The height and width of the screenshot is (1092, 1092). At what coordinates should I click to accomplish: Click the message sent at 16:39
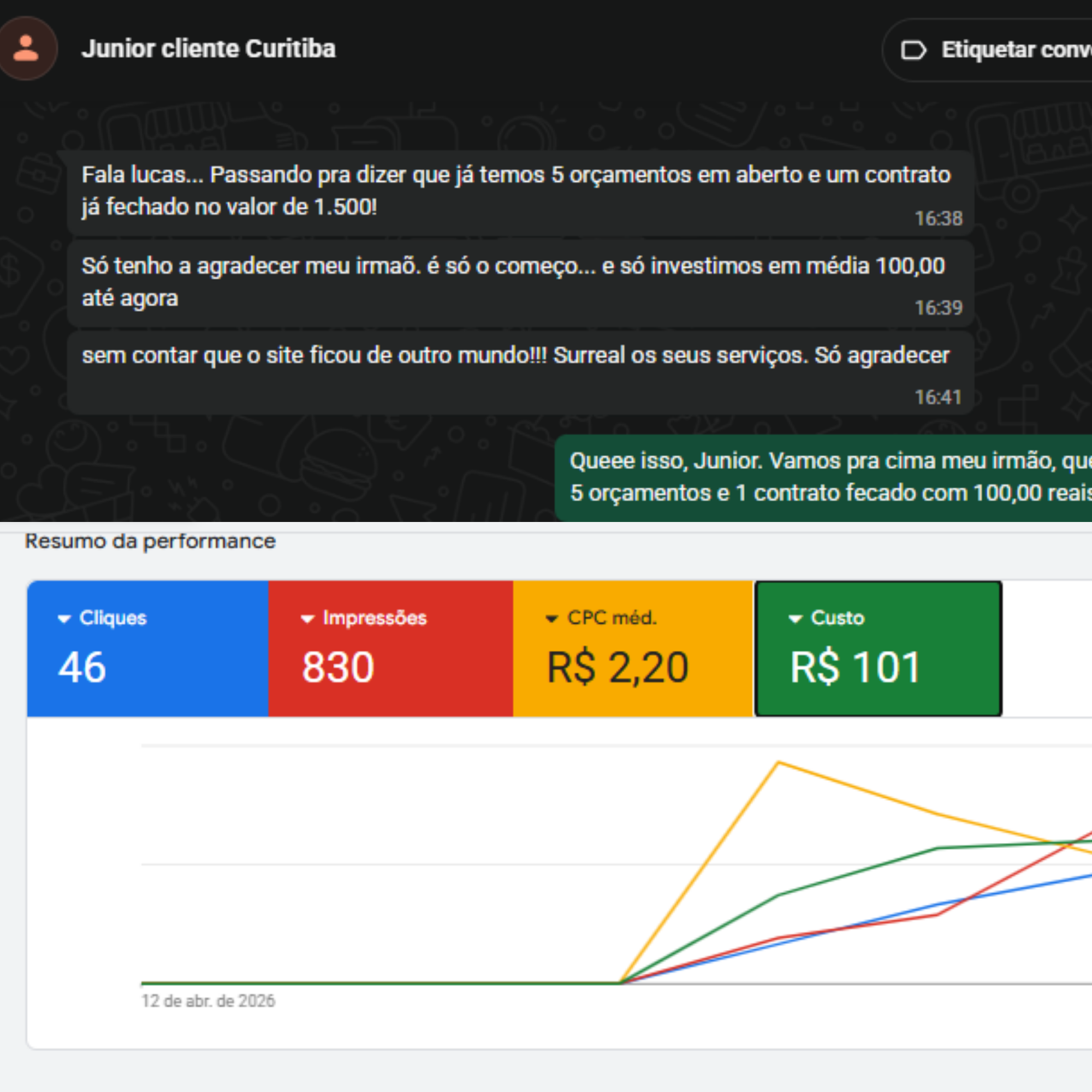[x=520, y=283]
